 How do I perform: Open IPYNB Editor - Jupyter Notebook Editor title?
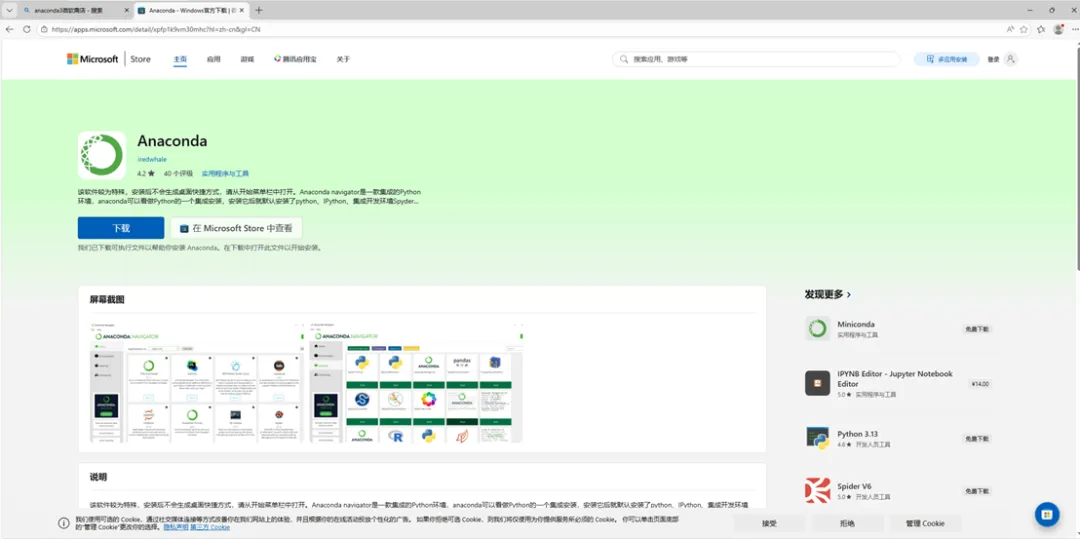[895, 379]
